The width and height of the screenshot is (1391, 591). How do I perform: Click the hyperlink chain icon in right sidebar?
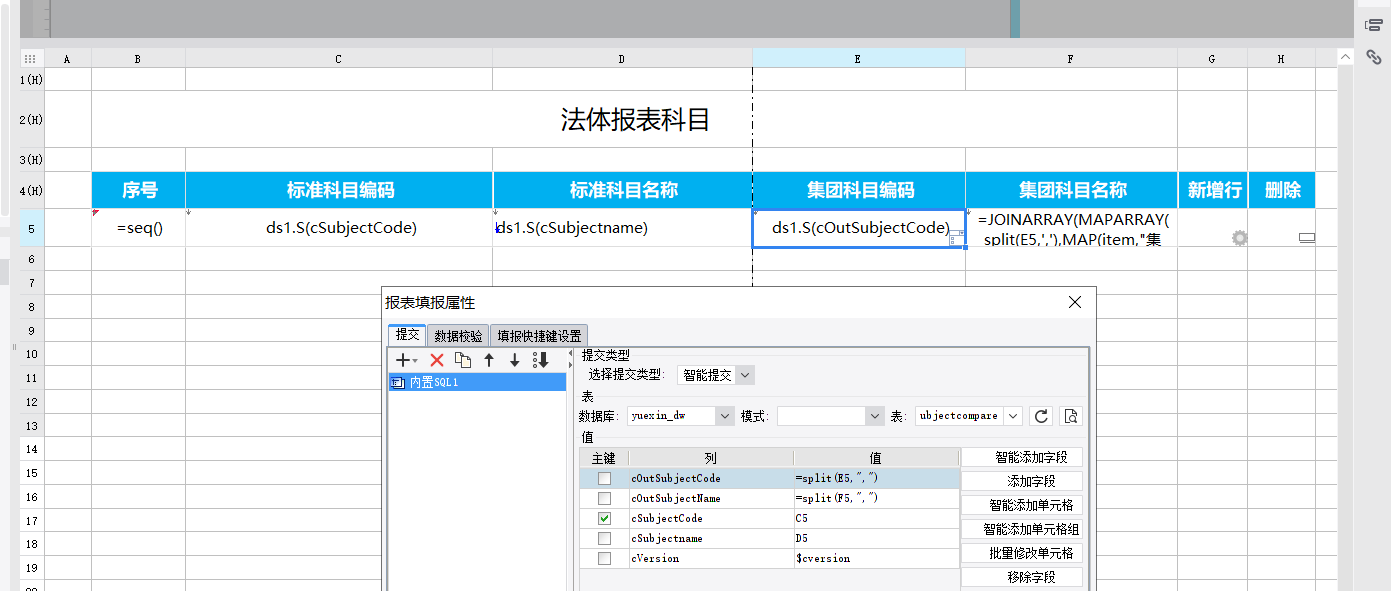(1374, 57)
